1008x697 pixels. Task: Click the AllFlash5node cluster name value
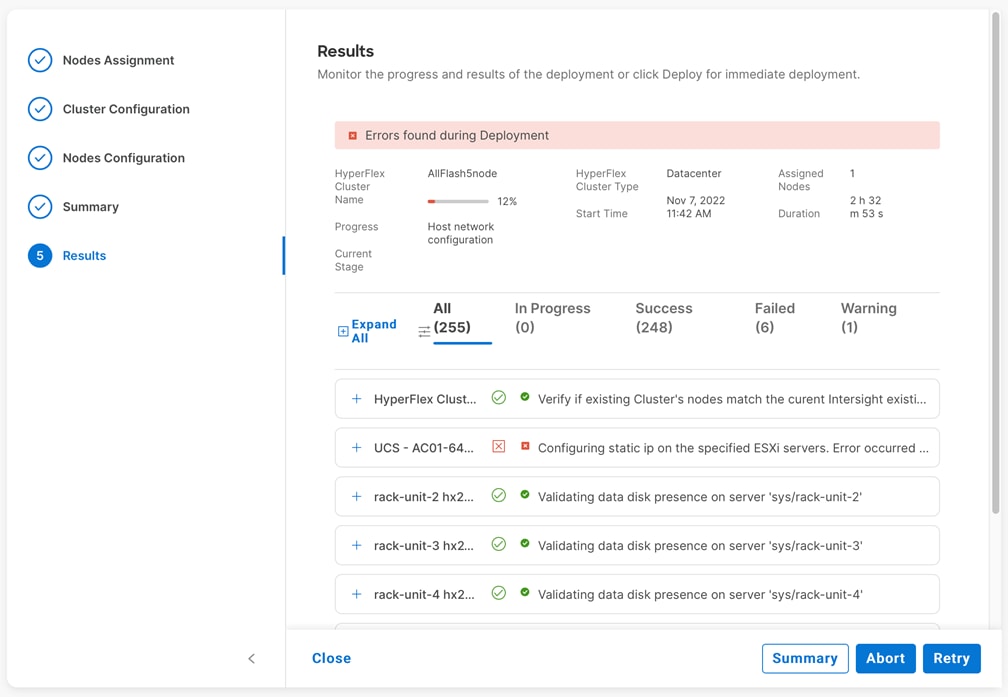[x=462, y=174]
